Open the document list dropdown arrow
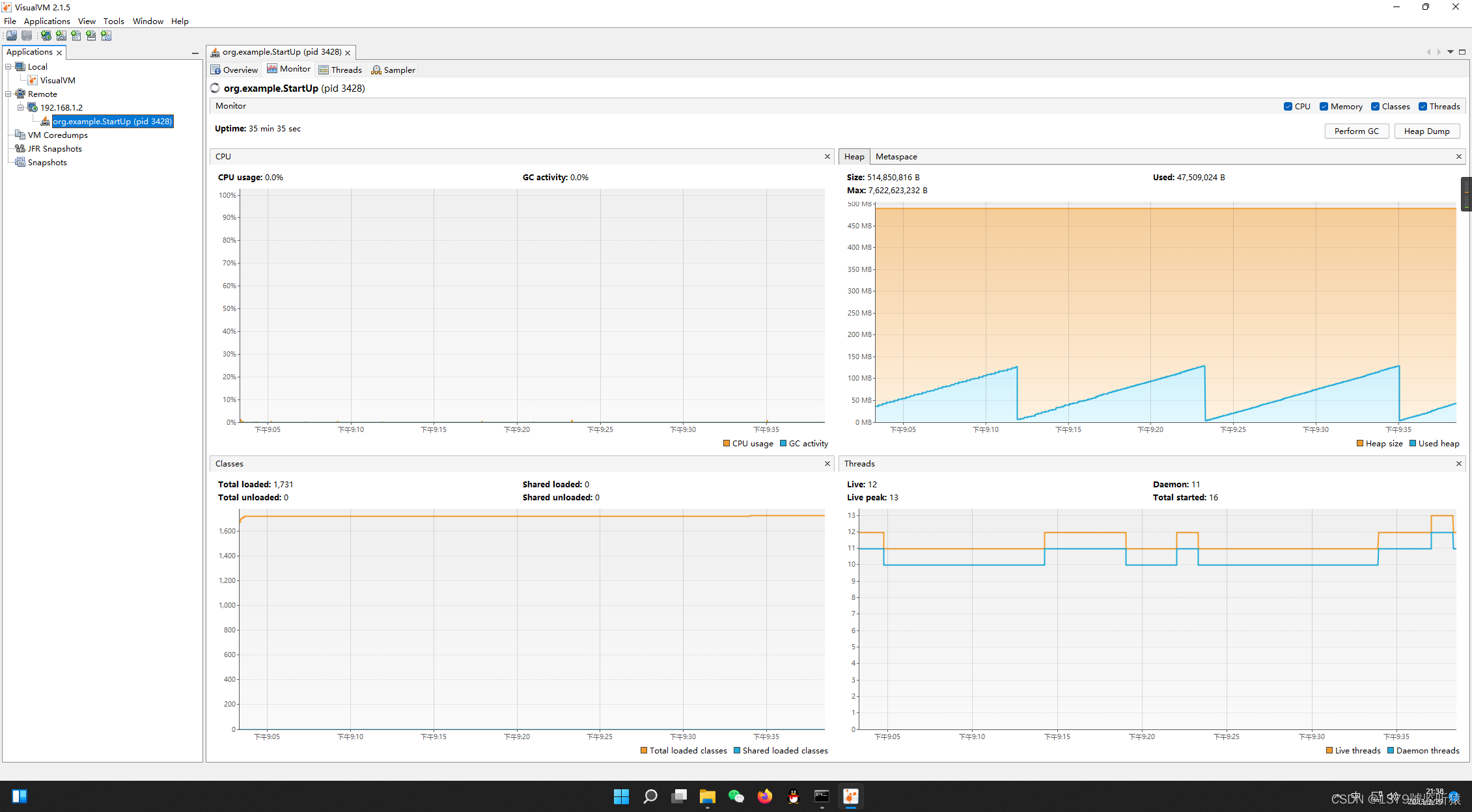The image size is (1472, 812). point(1451,52)
